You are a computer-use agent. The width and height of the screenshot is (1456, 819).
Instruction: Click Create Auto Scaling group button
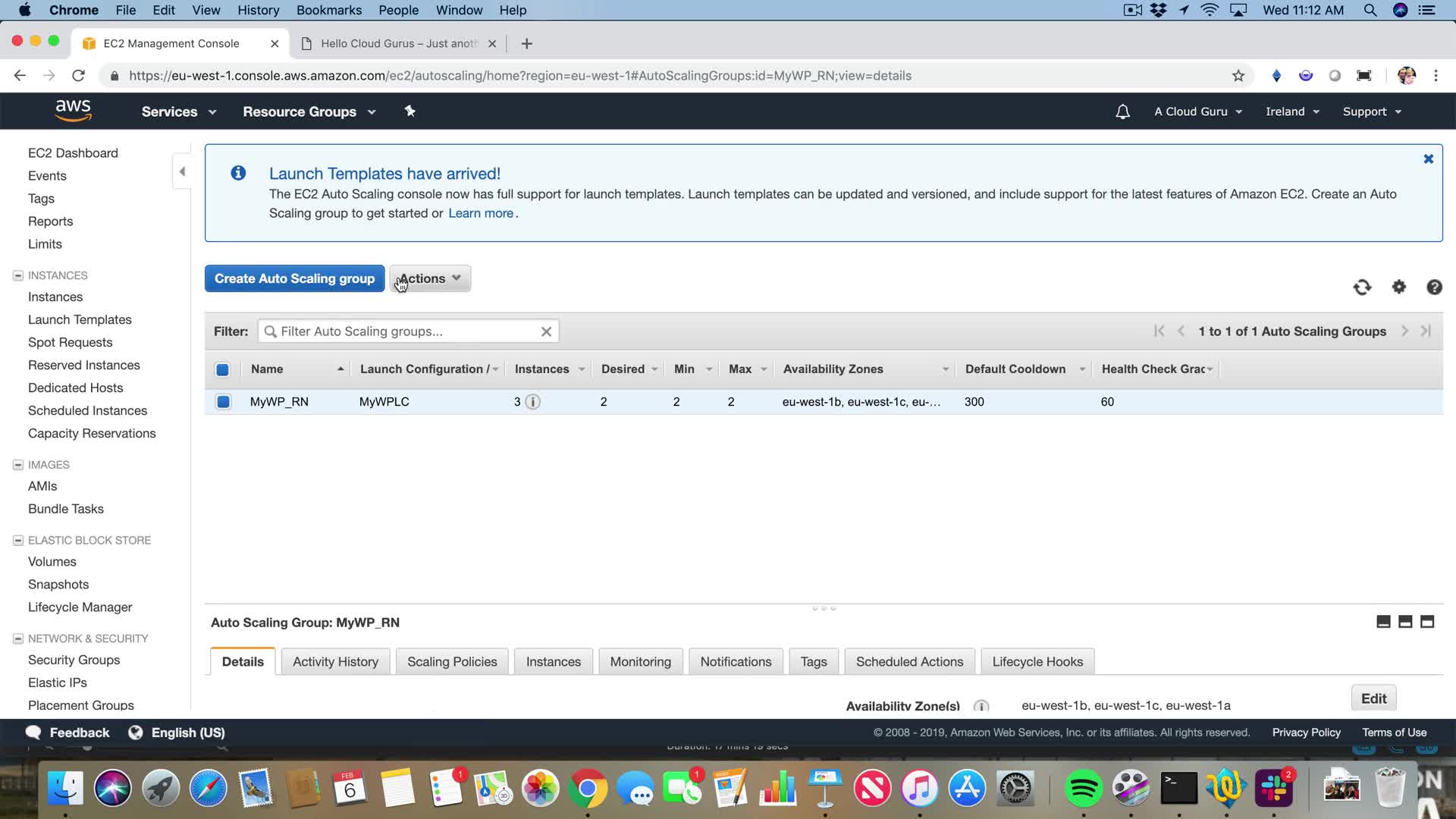[x=294, y=278]
